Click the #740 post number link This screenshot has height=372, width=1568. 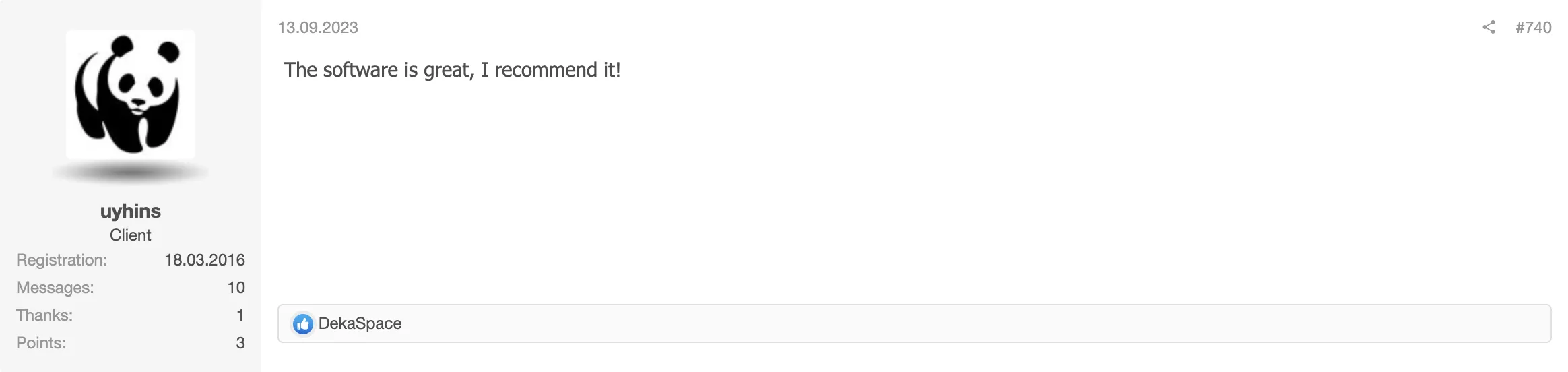[1533, 27]
